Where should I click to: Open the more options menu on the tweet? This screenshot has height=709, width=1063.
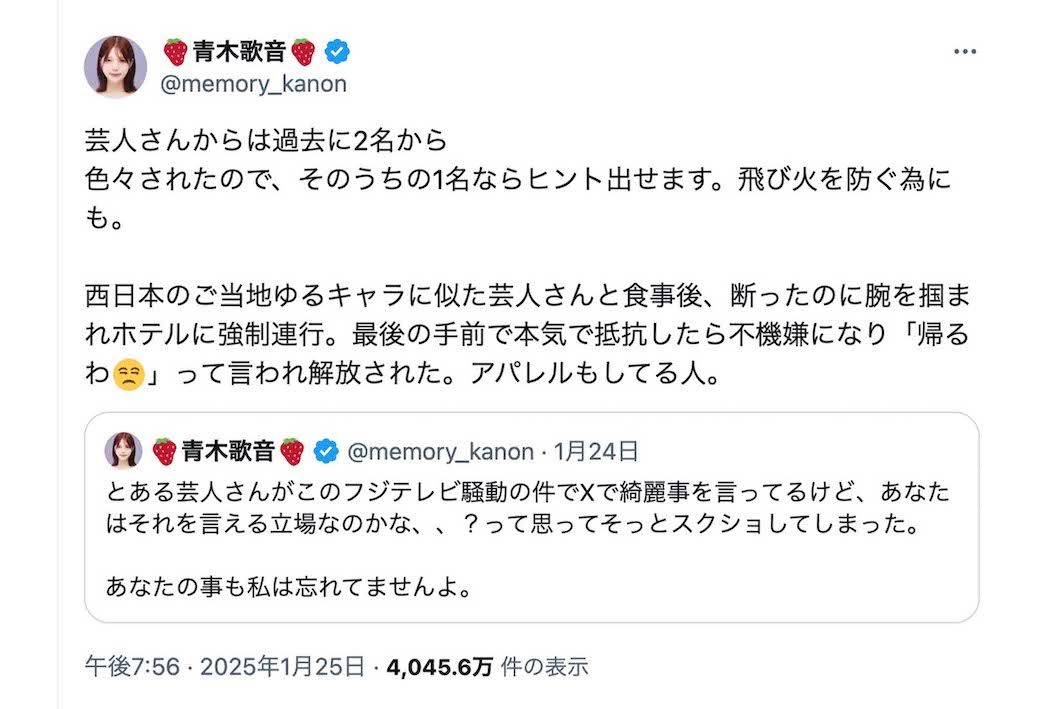(965, 49)
